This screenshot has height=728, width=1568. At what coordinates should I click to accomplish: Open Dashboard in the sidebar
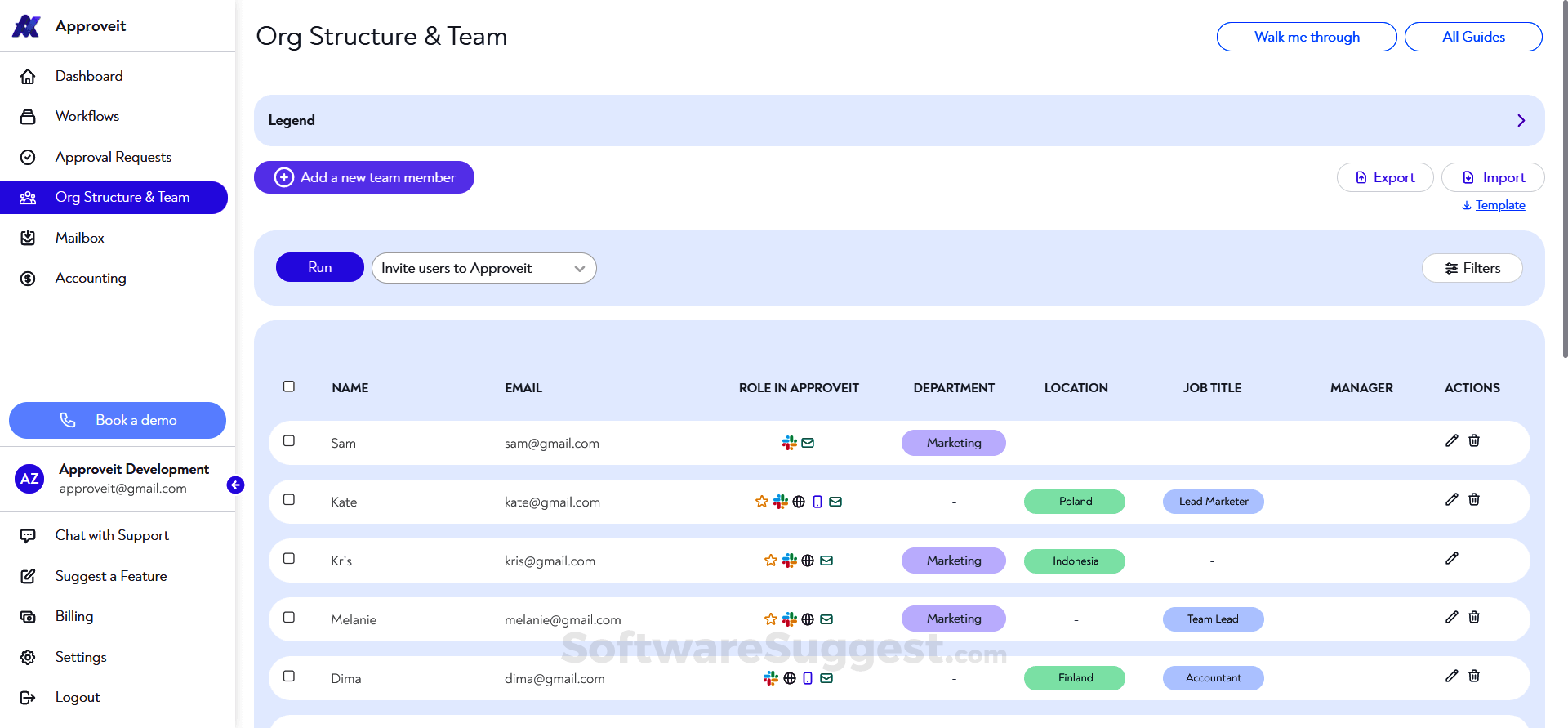pos(89,76)
